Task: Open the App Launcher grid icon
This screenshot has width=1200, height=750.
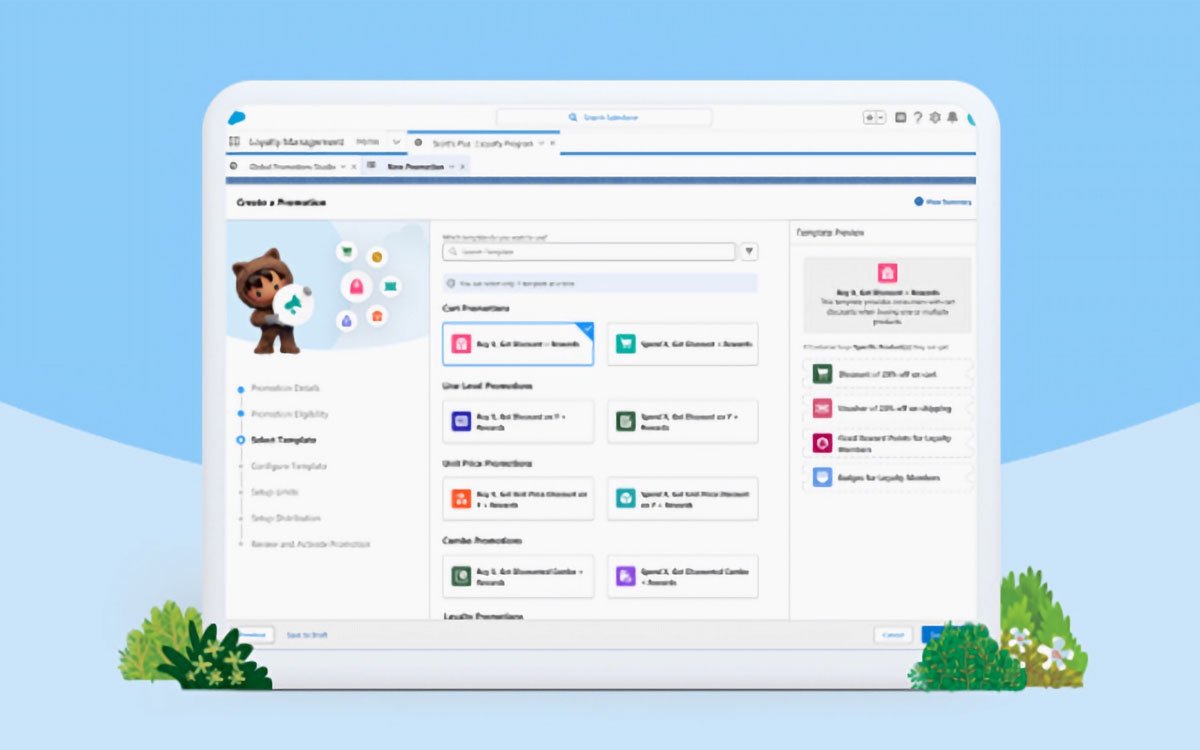Action: (234, 142)
